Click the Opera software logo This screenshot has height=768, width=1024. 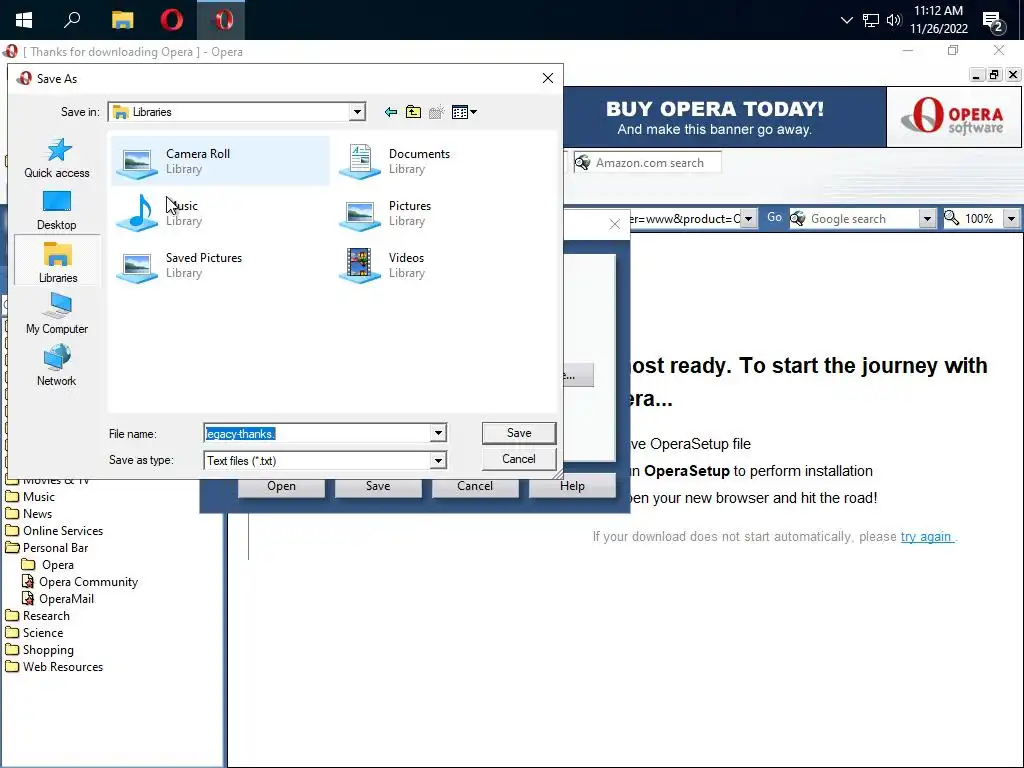tap(953, 118)
